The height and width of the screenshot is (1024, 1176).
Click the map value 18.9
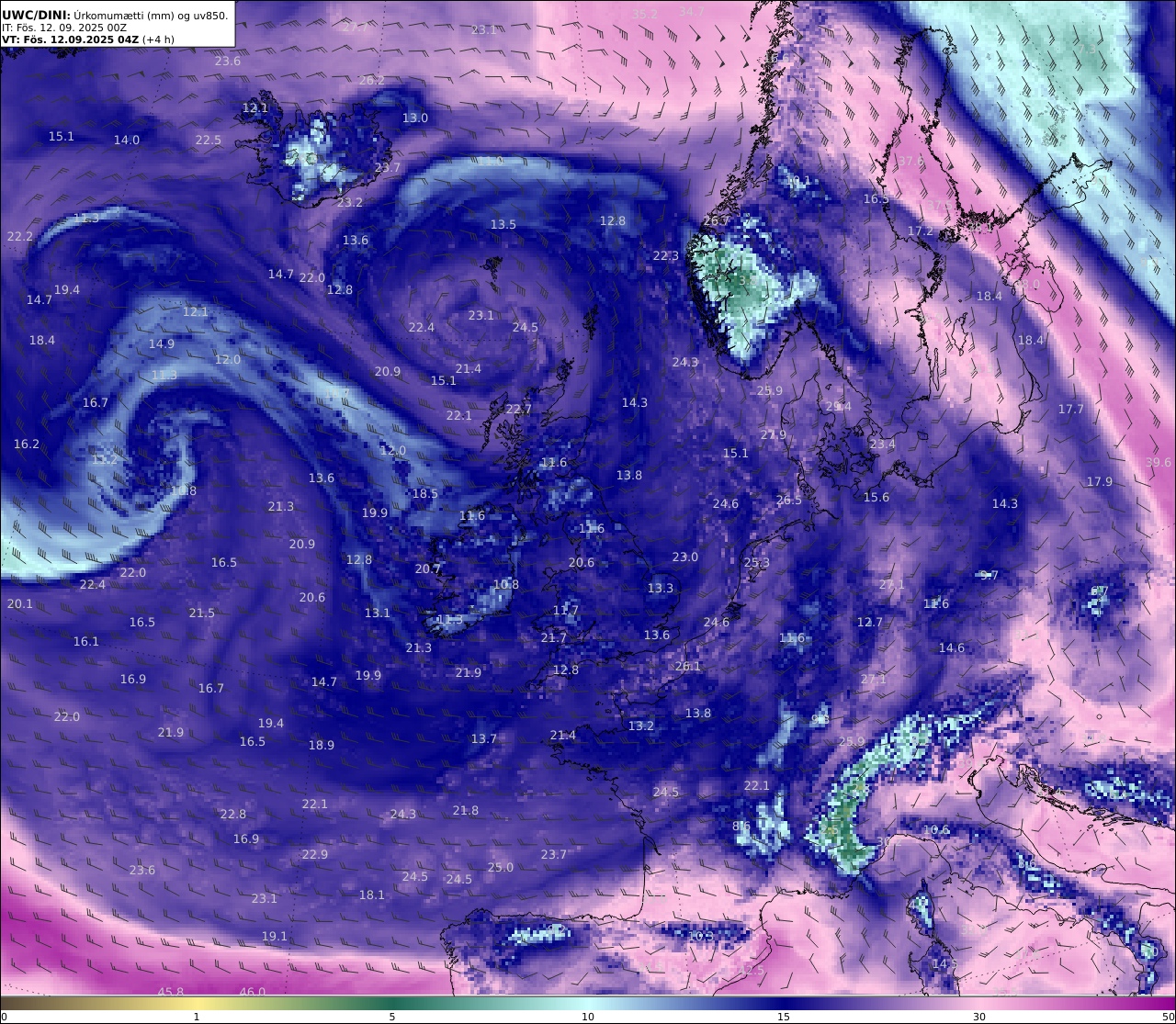tap(322, 746)
